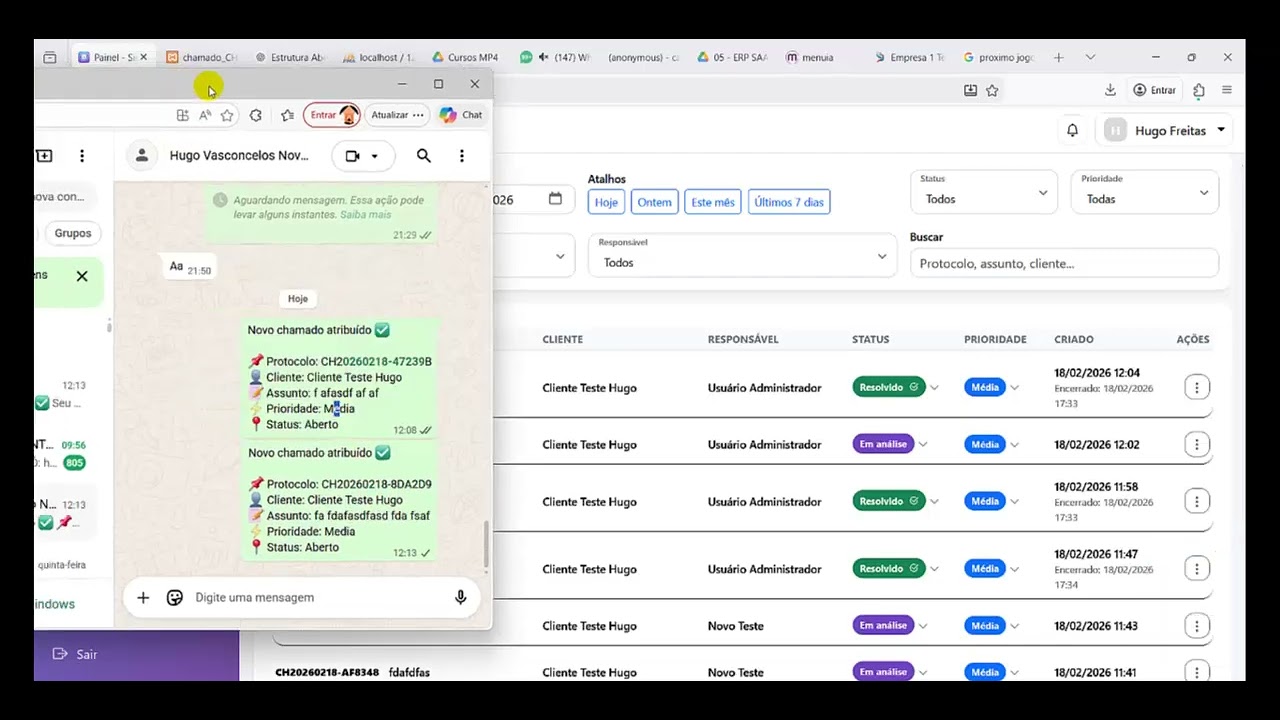1280x720 pixels.
Task: Click the Hoje shortcut button
Action: click(606, 202)
